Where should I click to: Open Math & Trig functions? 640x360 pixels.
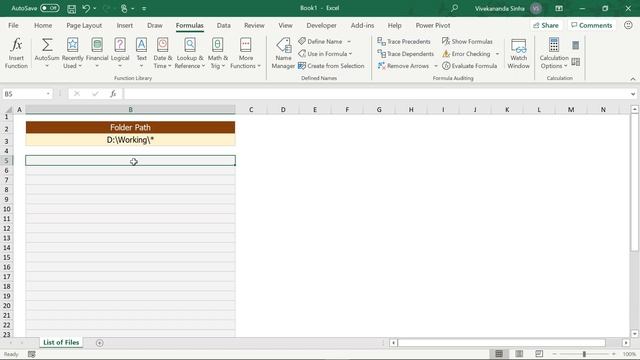pyautogui.click(x=218, y=53)
